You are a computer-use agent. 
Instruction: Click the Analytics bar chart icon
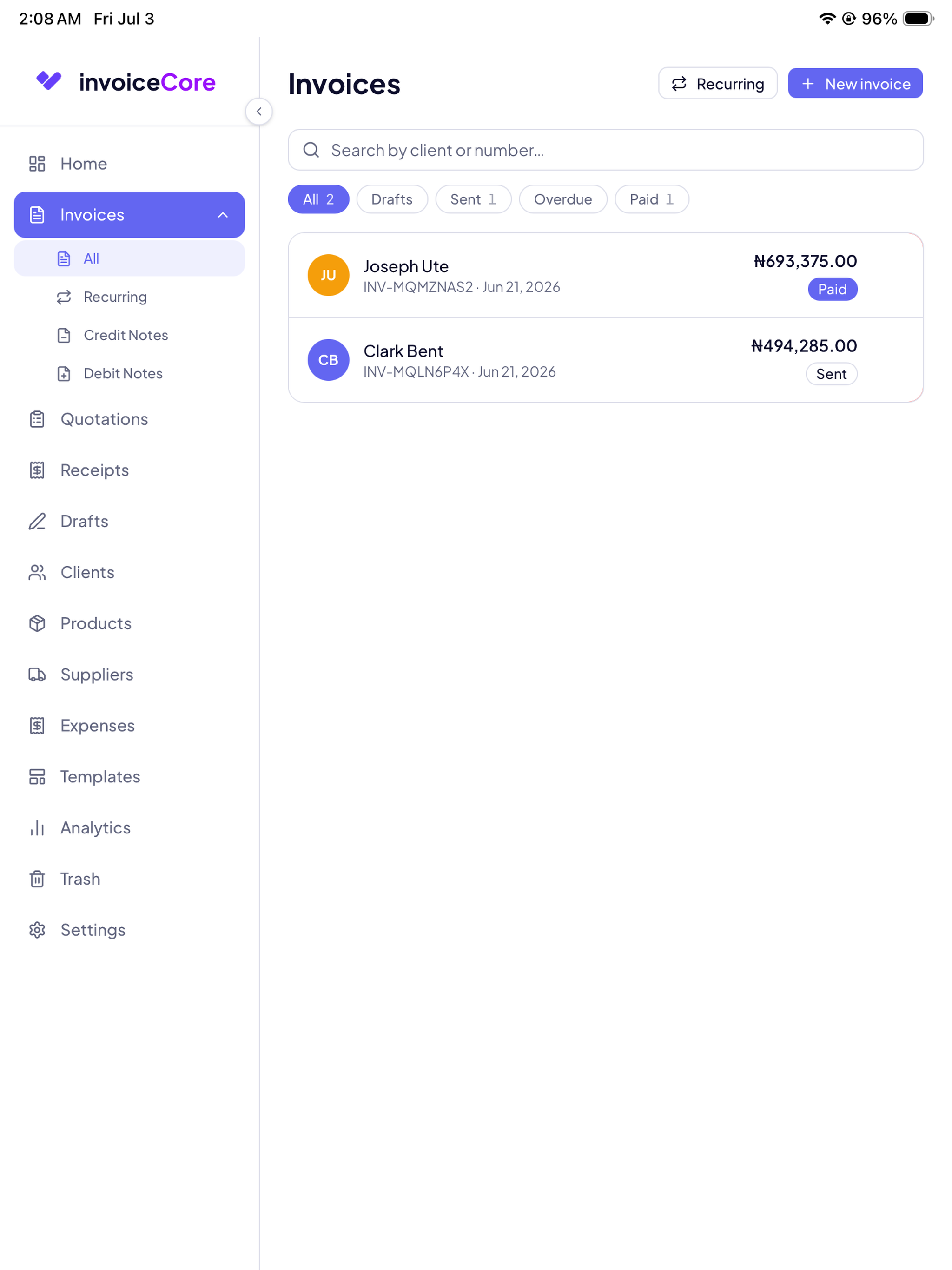coord(37,828)
